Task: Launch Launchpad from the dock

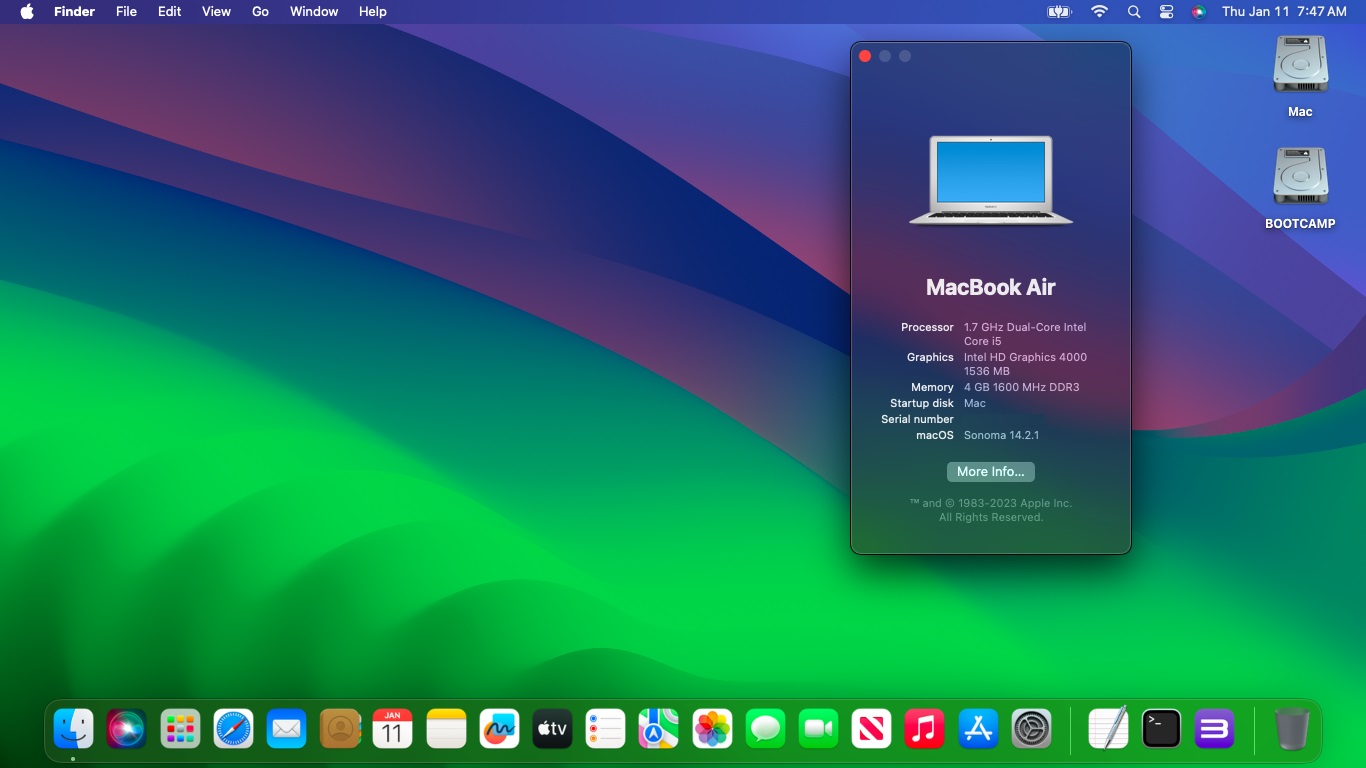Action: tap(180, 729)
